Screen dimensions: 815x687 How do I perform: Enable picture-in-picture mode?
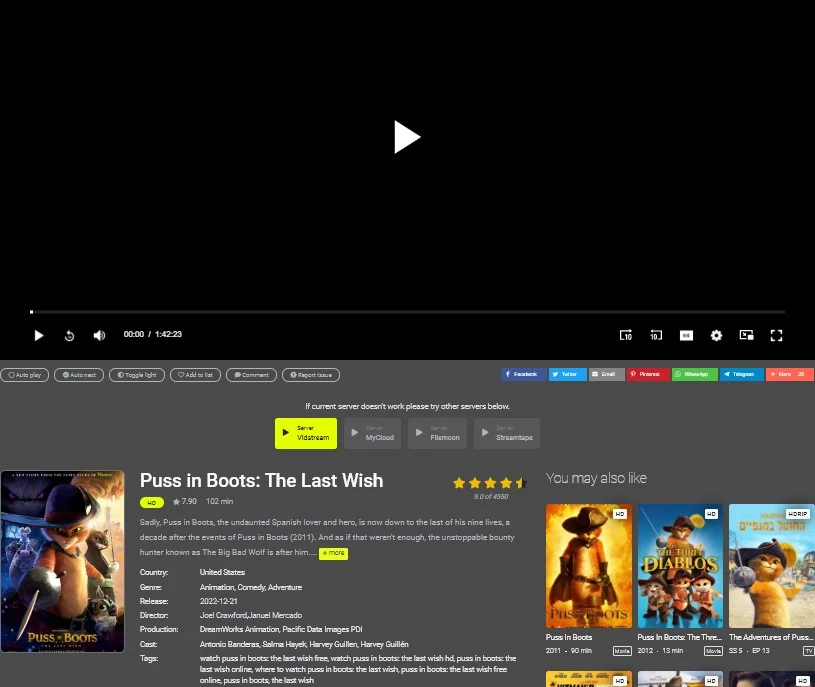coord(746,335)
